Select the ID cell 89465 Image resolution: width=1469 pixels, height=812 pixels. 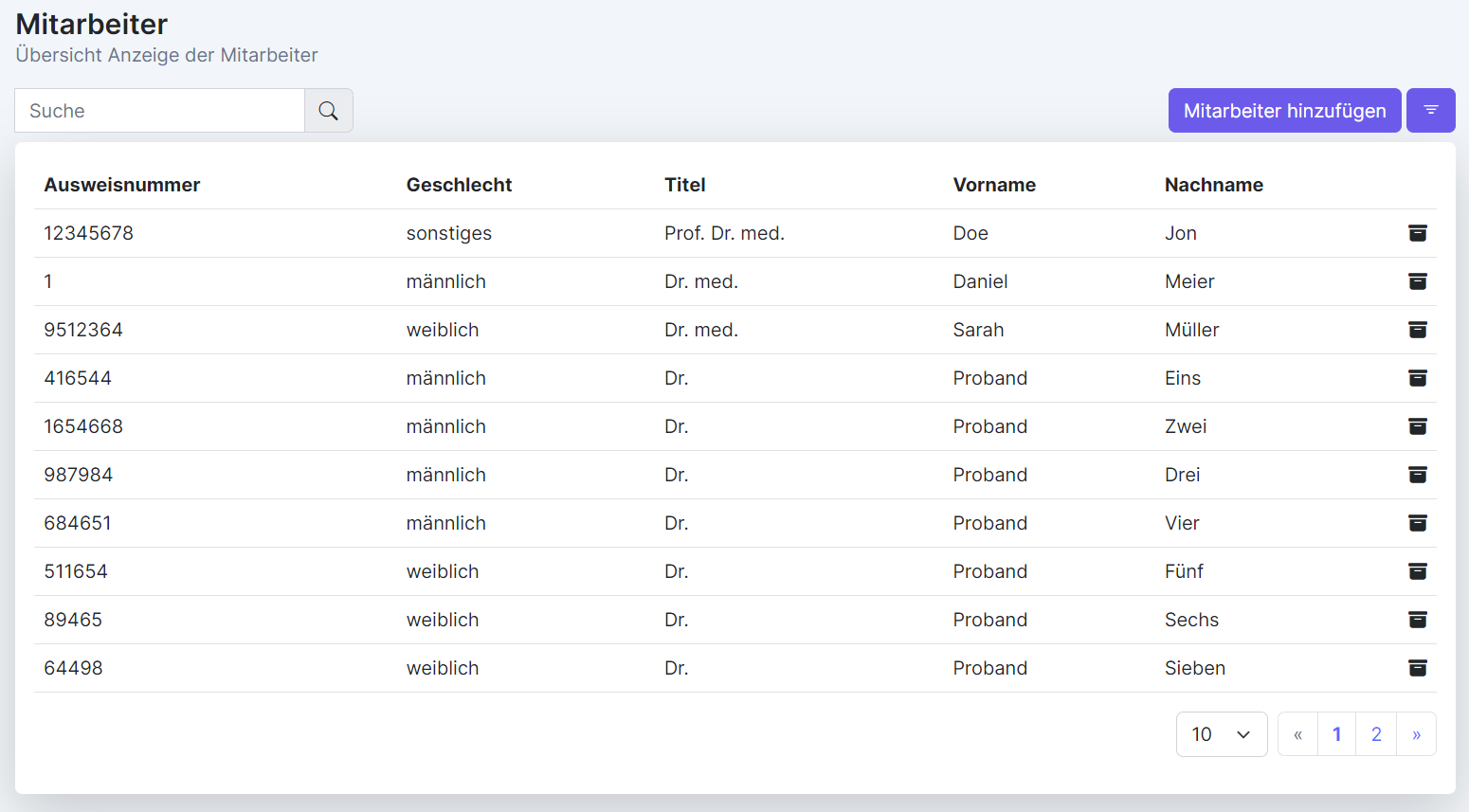point(73,620)
